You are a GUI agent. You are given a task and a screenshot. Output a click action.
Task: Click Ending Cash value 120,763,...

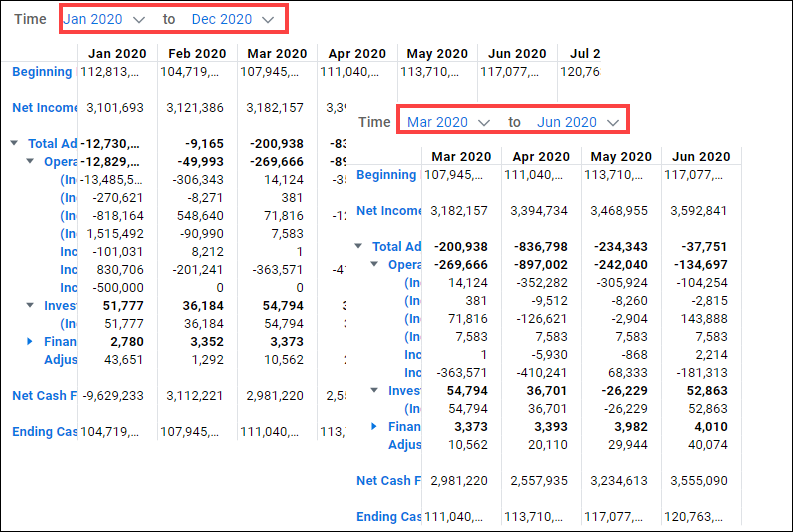coord(693,516)
